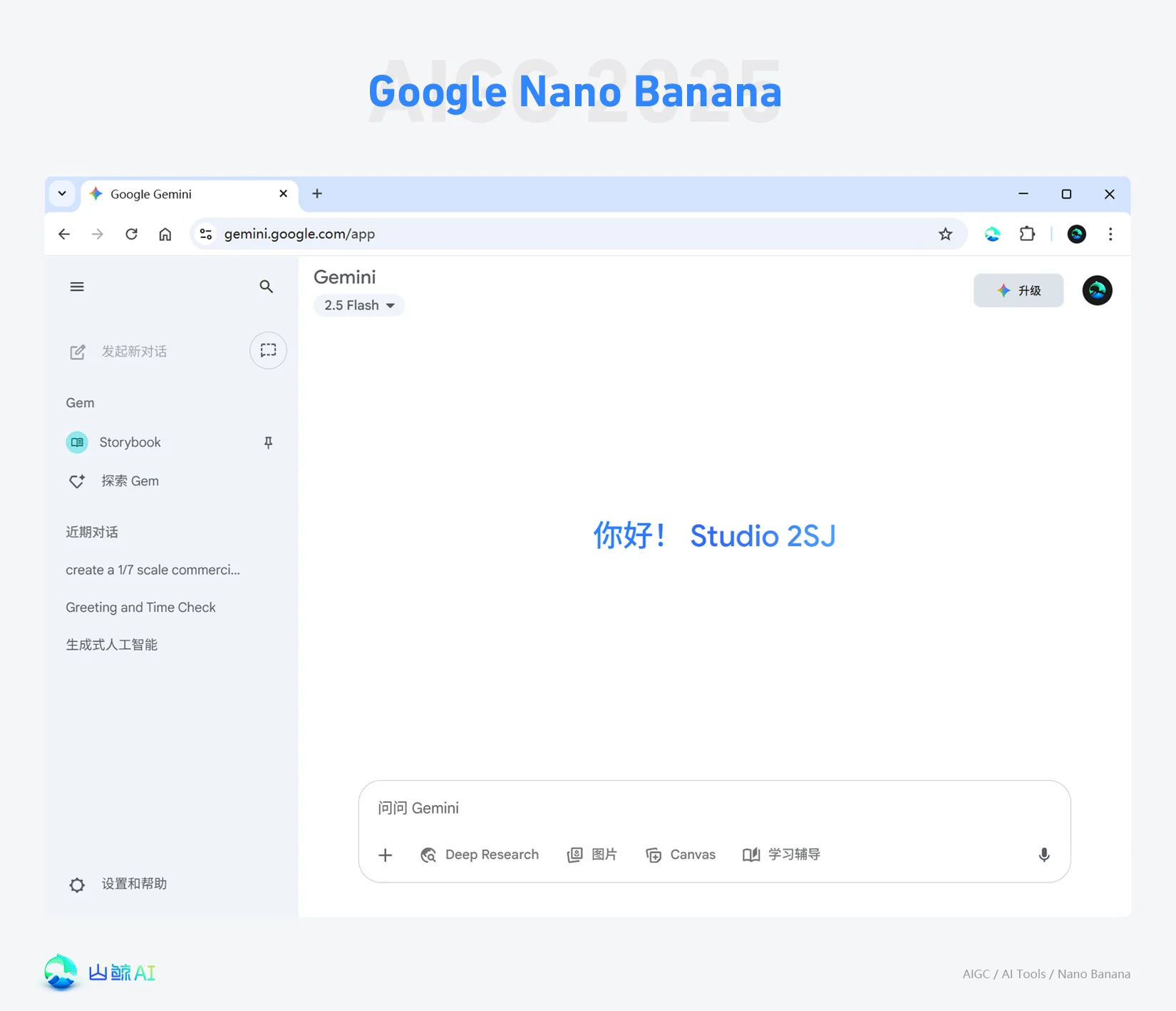Click the 升级 upgrade button

pyautogui.click(x=1018, y=290)
